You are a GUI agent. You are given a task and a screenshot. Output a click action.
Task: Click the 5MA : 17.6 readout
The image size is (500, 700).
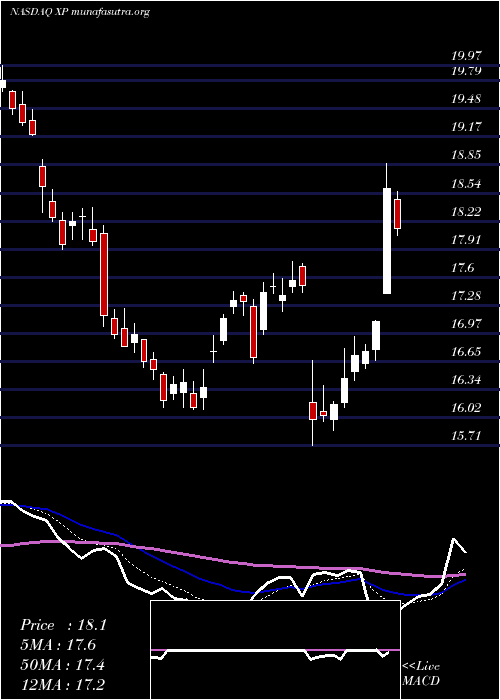[x=58, y=645]
